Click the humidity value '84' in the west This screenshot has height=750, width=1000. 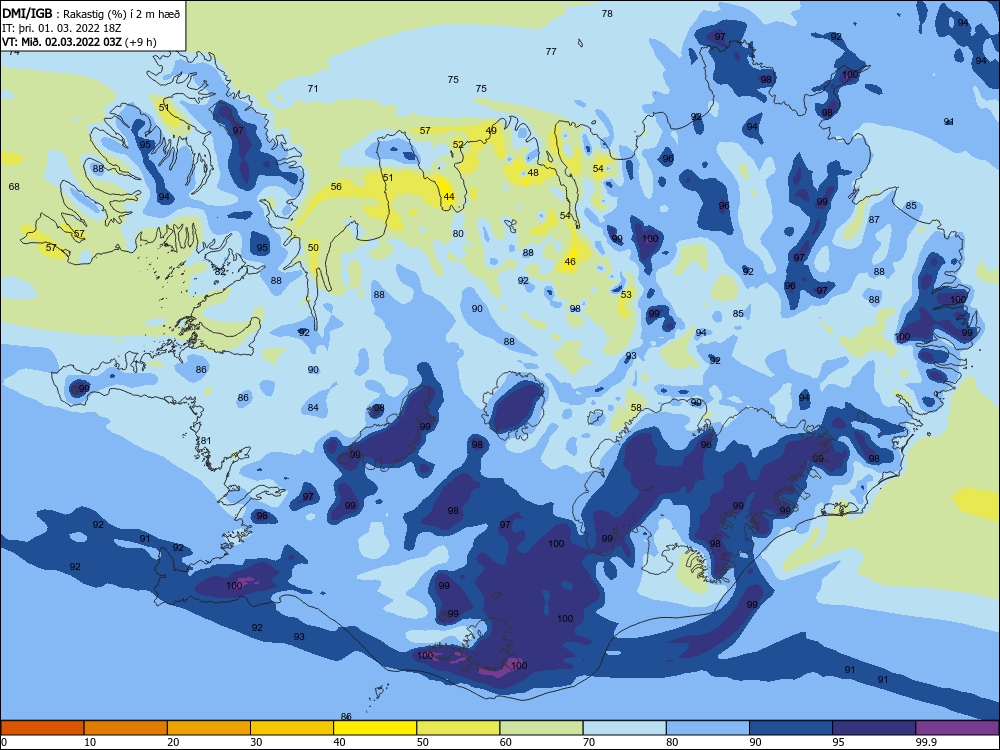312,408
